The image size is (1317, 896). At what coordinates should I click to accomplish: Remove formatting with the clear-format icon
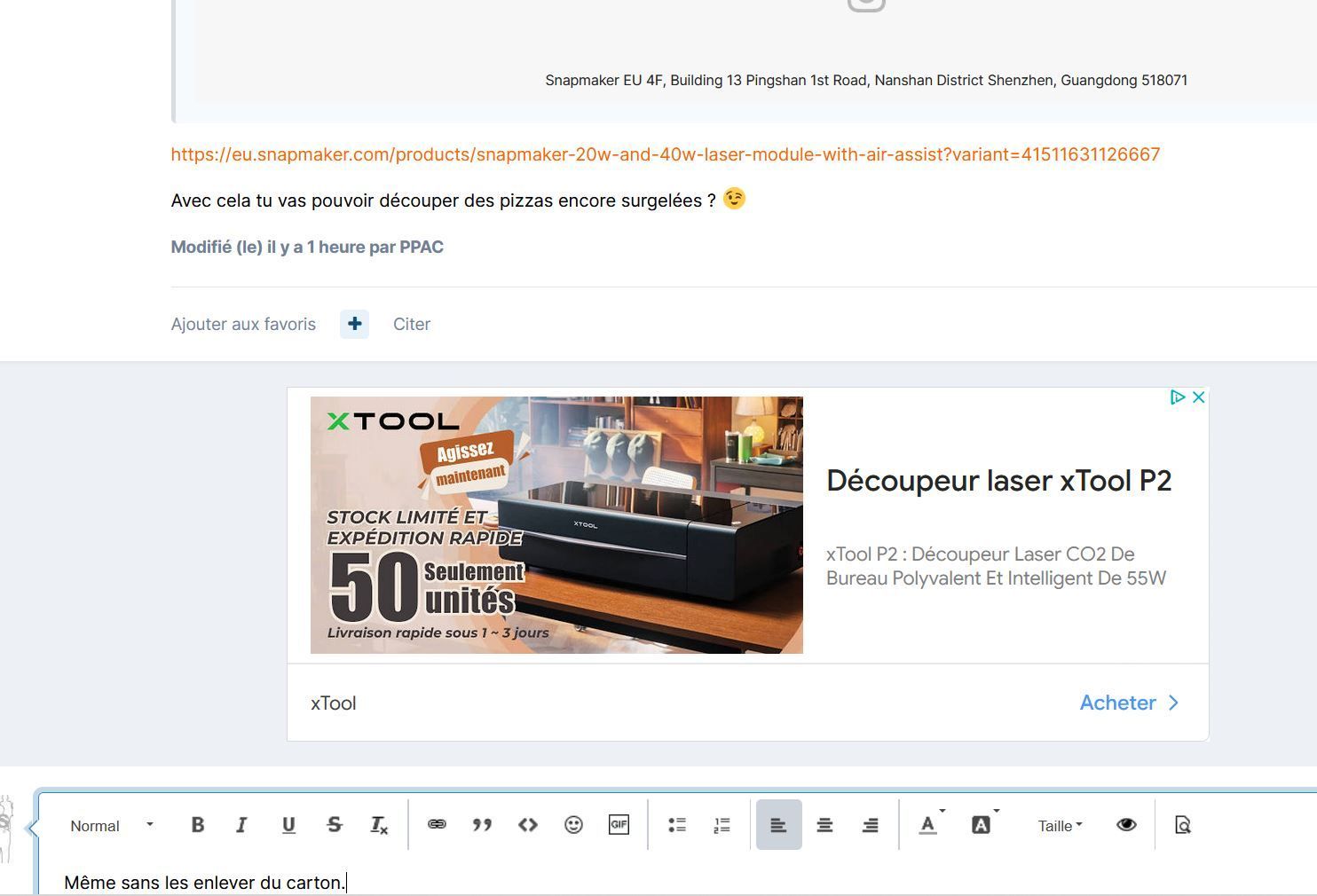[x=379, y=825]
